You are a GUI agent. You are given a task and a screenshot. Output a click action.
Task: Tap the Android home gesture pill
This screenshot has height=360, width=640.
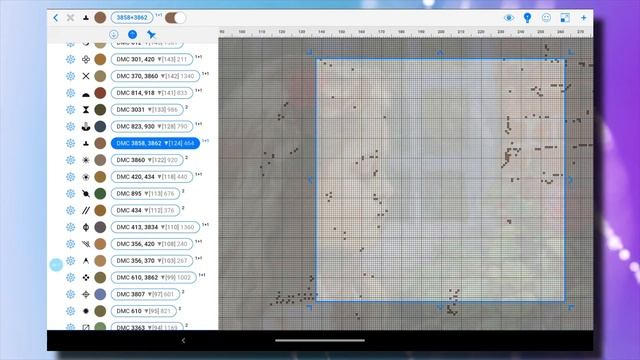coord(320,340)
